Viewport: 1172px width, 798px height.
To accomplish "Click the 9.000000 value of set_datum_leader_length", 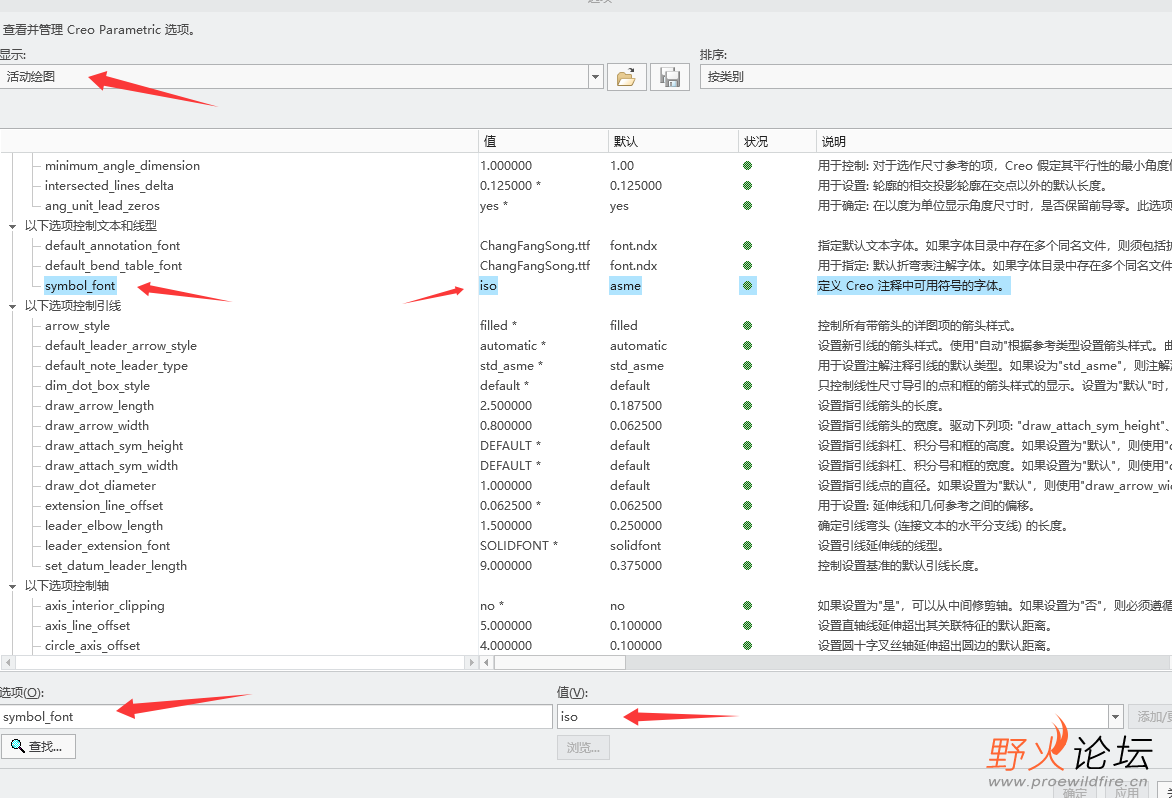I will tap(506, 566).
